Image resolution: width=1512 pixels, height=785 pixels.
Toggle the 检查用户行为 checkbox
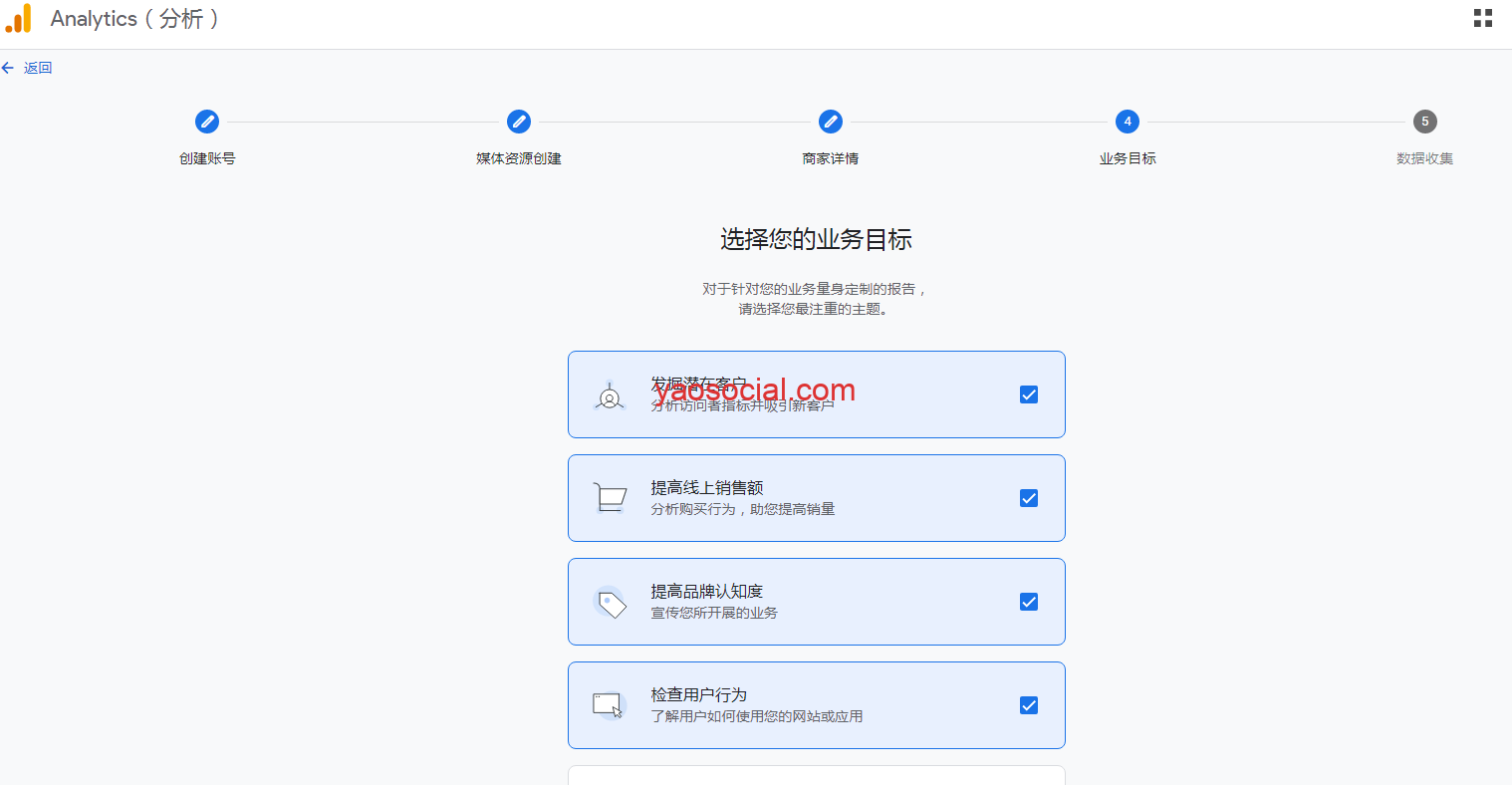tap(1029, 705)
